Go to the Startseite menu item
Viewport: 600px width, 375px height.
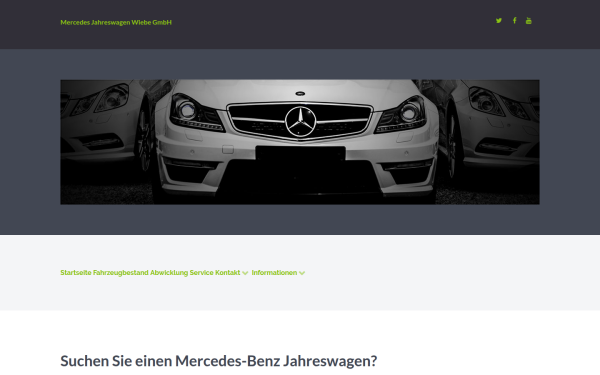76,272
